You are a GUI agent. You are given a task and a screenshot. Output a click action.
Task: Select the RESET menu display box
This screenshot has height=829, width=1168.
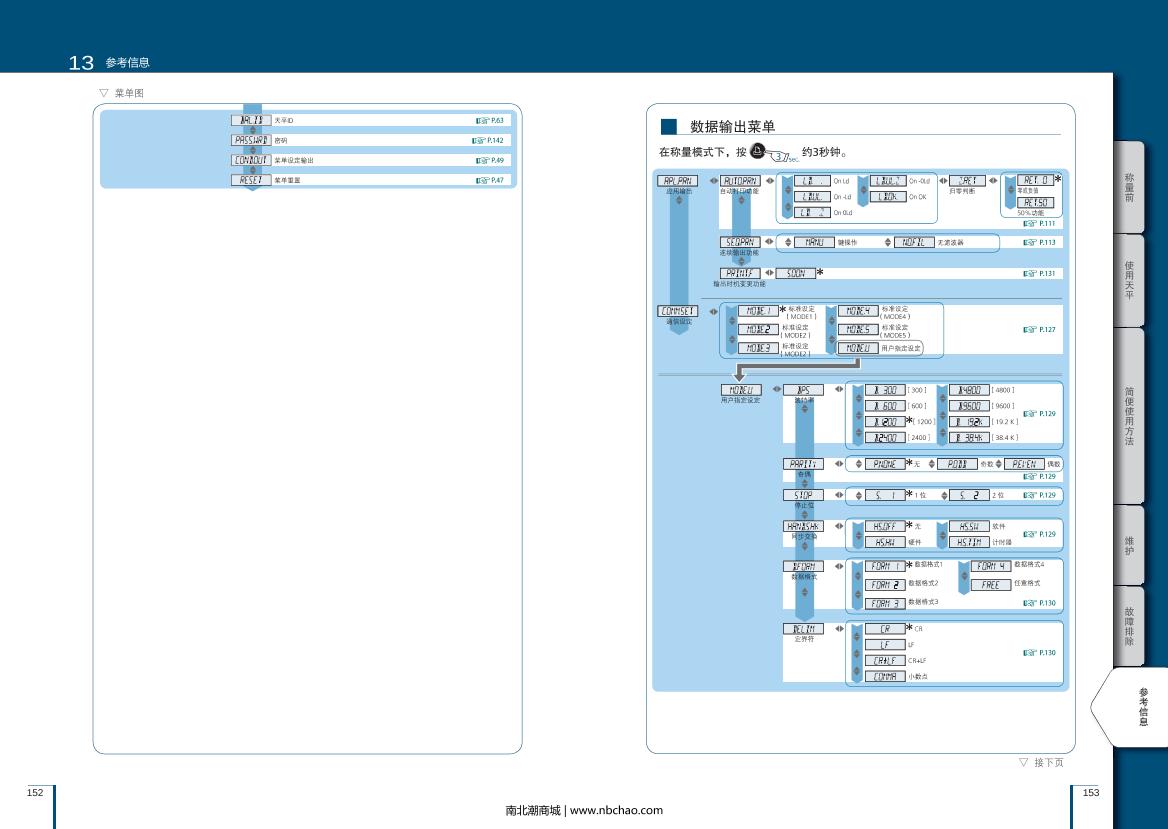click(251, 180)
